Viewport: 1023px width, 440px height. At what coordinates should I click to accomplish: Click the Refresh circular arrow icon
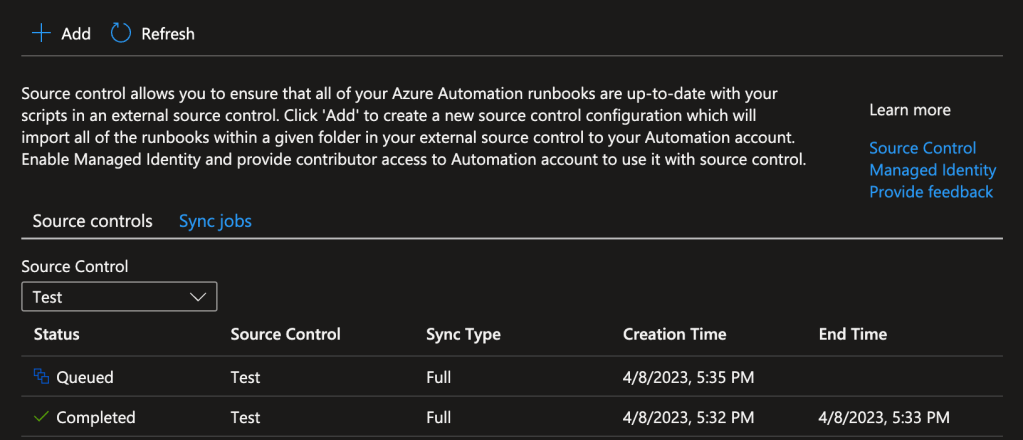[x=121, y=34]
